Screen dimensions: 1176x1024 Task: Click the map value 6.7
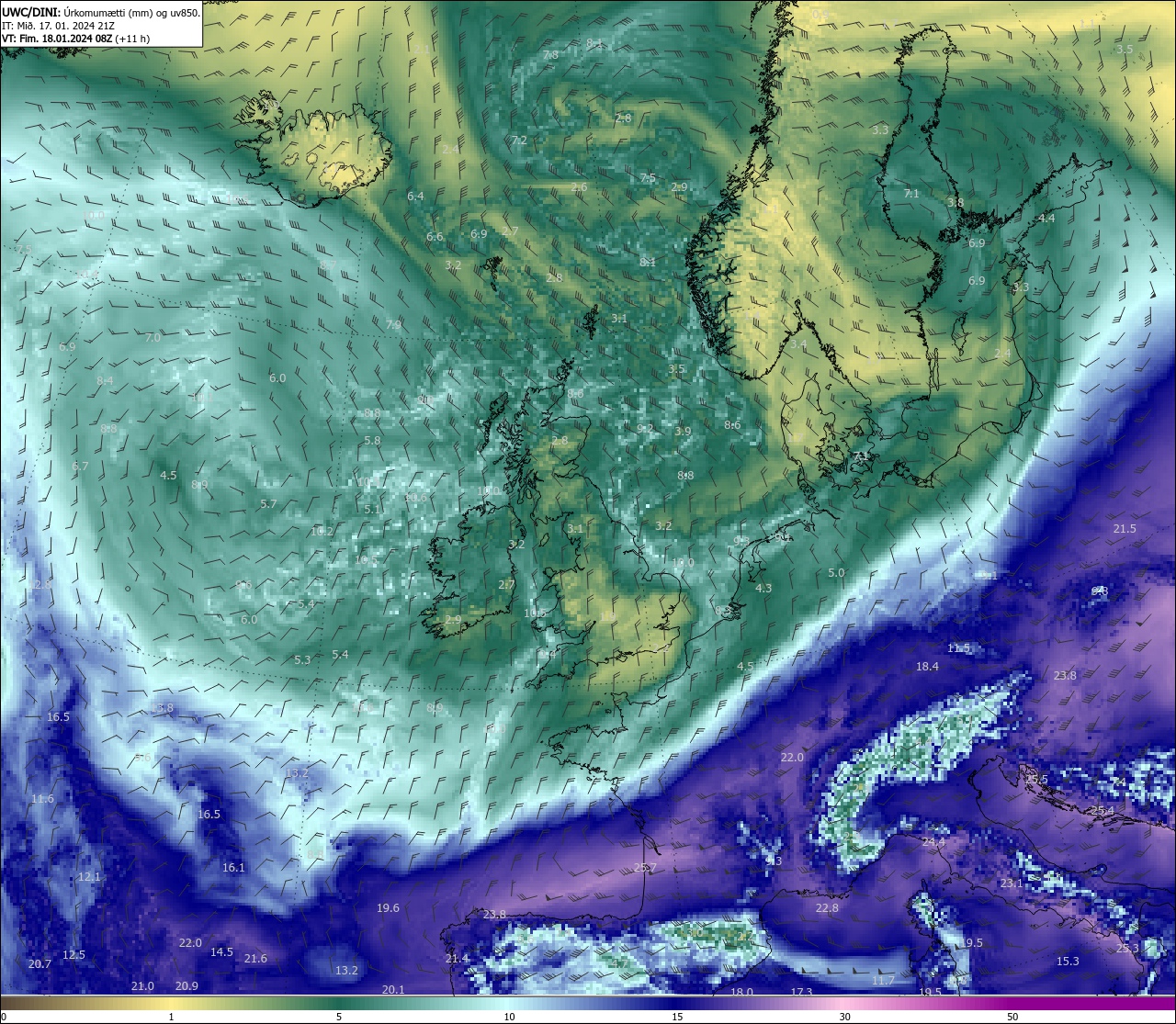click(x=80, y=466)
